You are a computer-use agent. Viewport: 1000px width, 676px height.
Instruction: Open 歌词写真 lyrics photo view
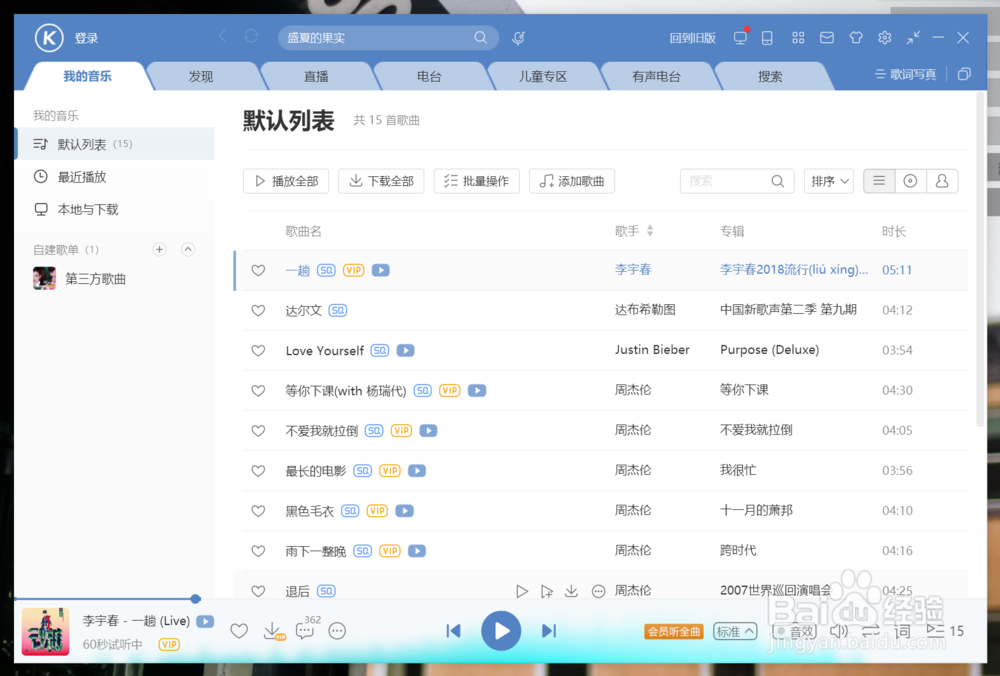click(905, 75)
